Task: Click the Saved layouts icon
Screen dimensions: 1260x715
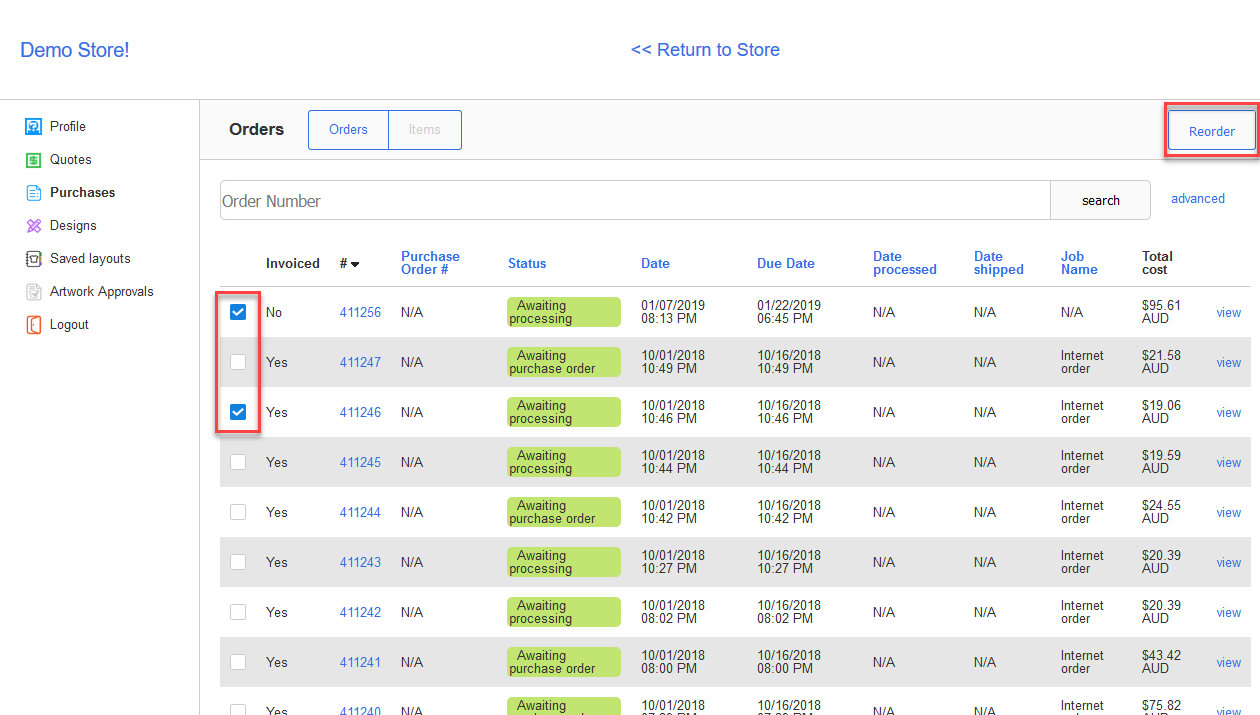Action: click(33, 258)
